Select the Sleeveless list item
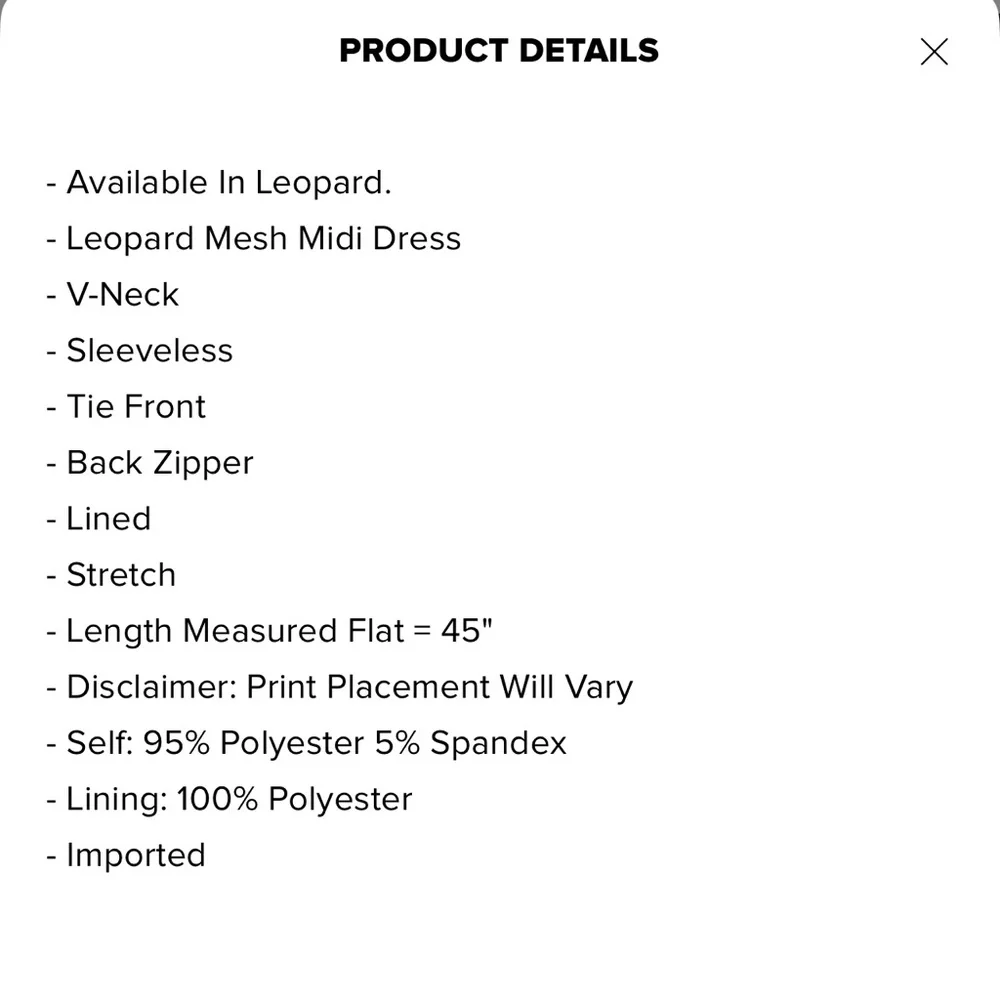This screenshot has height=1000, width=1000. pyautogui.click(x=150, y=350)
